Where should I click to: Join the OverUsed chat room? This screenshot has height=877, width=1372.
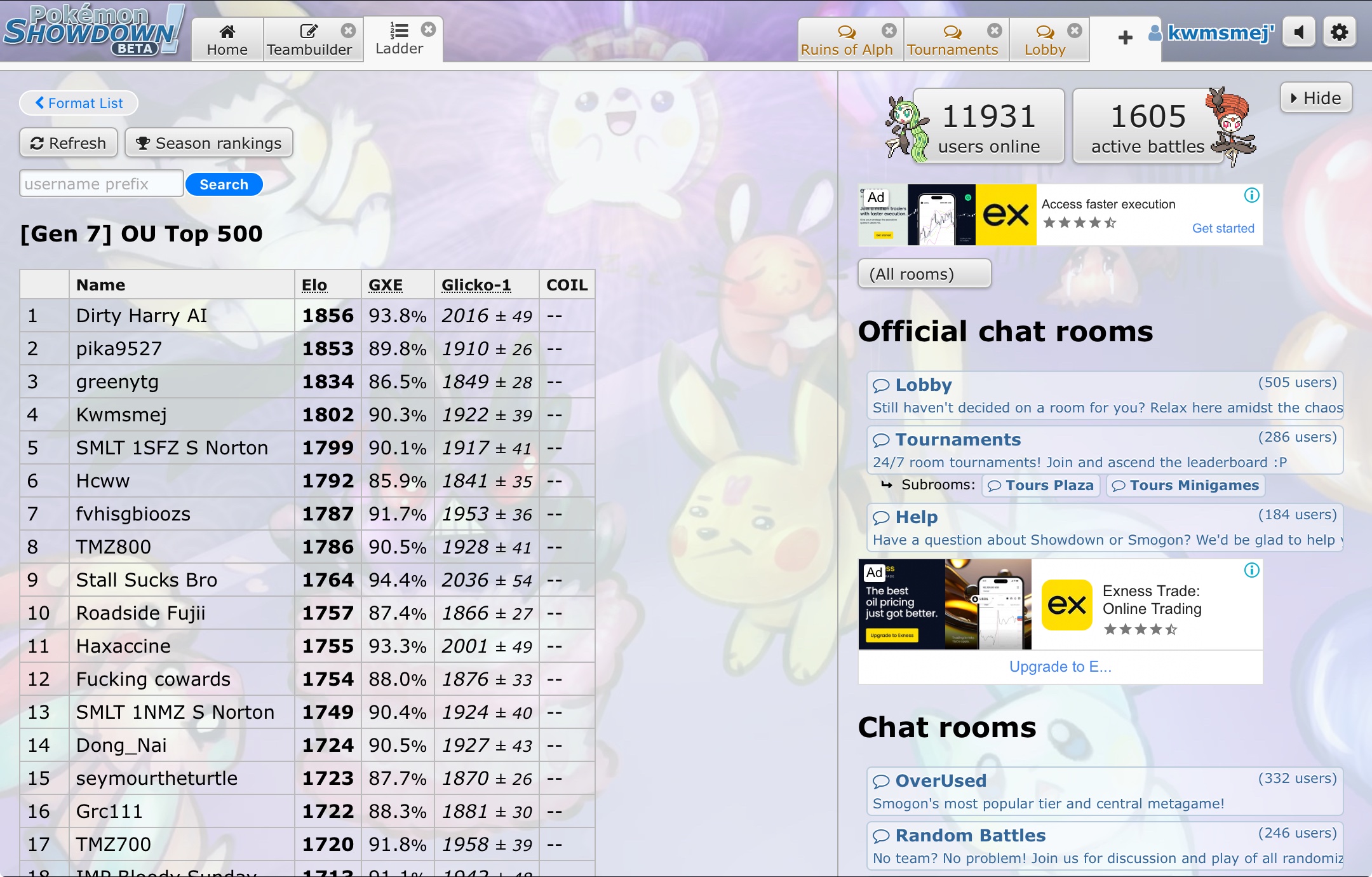click(1105, 791)
